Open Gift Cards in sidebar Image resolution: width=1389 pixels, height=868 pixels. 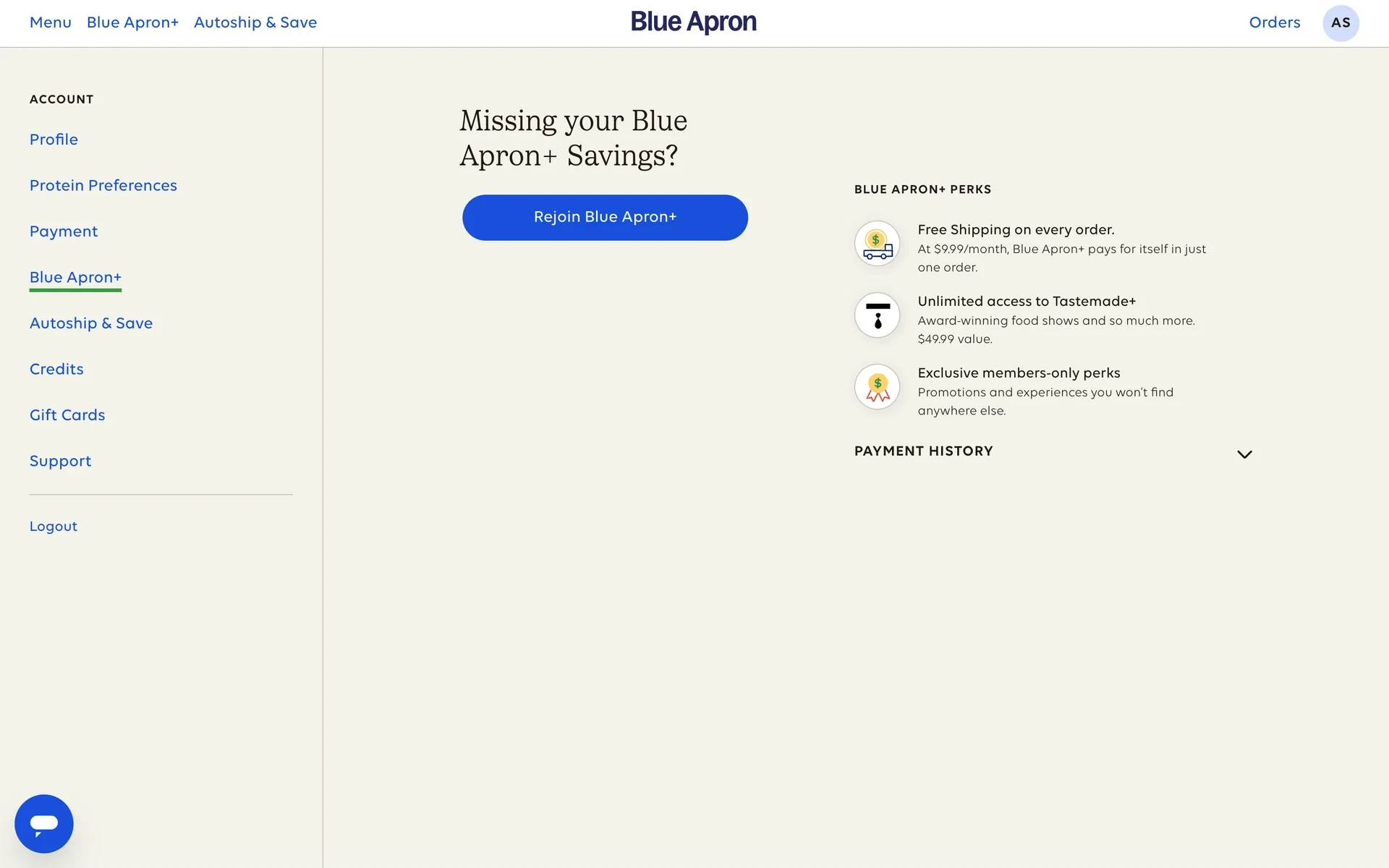(x=67, y=415)
